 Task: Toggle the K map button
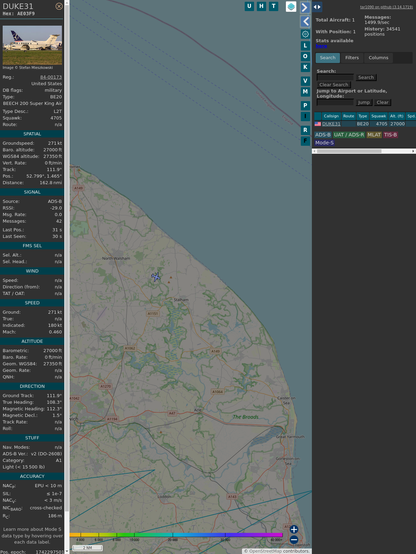(x=305, y=67)
